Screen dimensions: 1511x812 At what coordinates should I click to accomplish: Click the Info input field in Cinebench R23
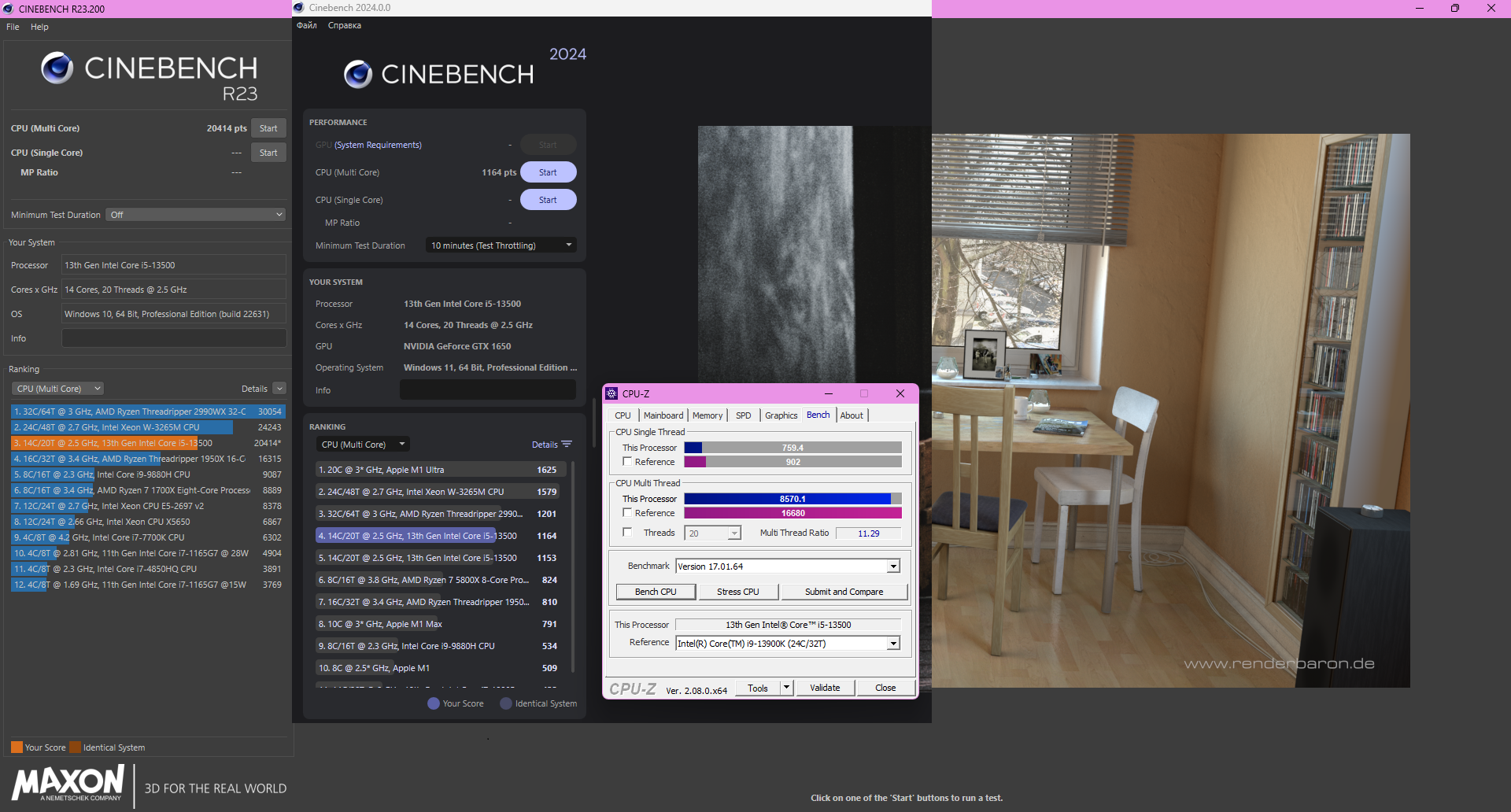(x=174, y=338)
